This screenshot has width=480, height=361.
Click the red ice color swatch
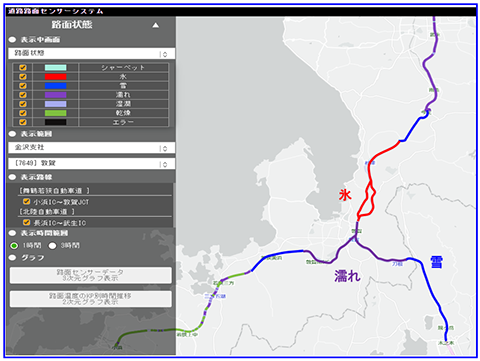56,77
